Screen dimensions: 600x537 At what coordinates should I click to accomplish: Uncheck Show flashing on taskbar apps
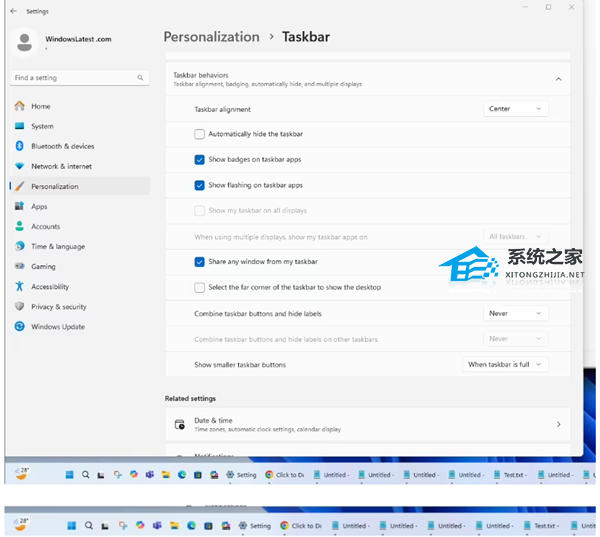point(199,185)
